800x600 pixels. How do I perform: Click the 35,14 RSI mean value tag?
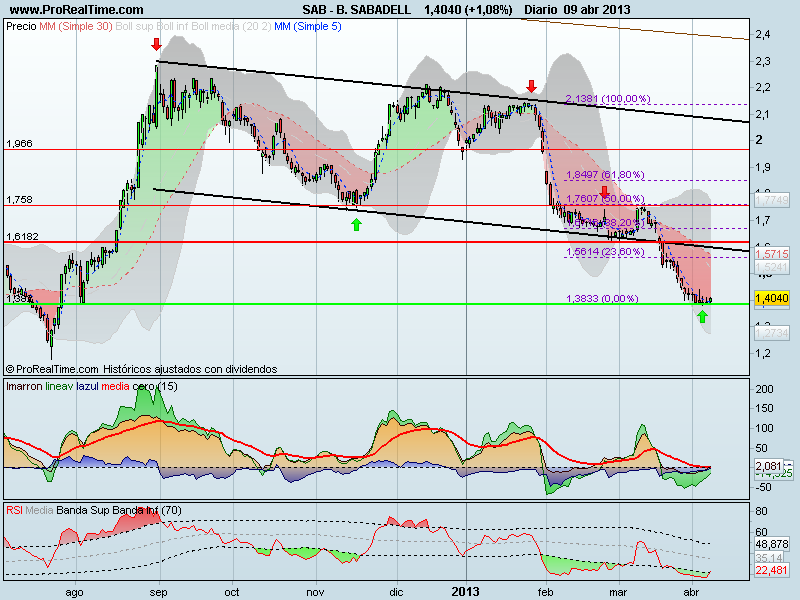pos(769,558)
